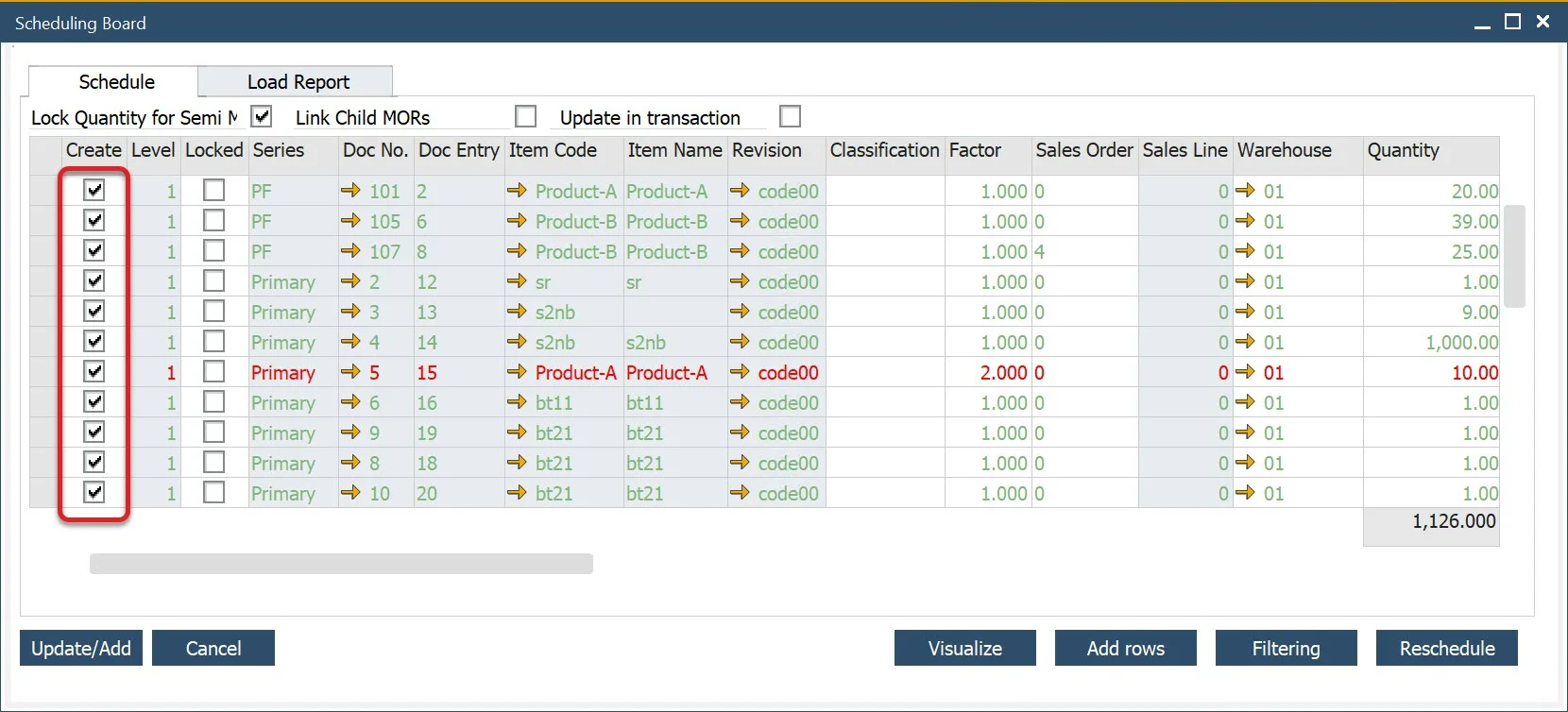The image size is (1568, 712).
Task: Select the Schedule tab
Action: (x=116, y=82)
